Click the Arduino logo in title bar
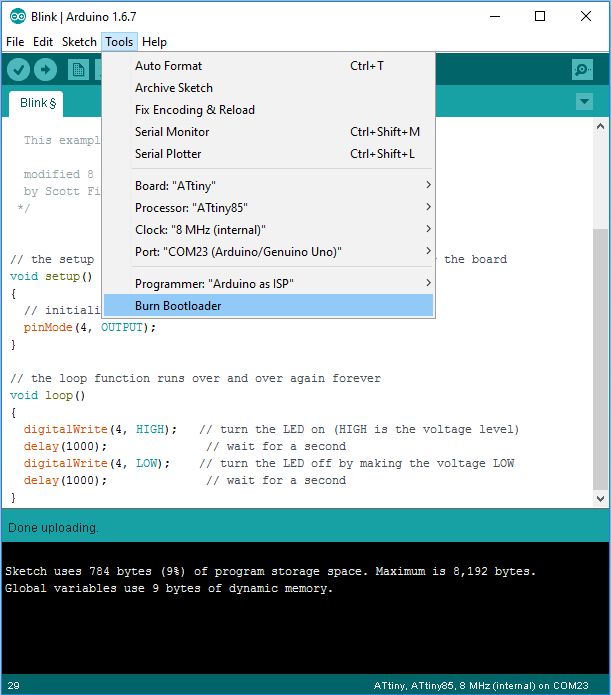This screenshot has width=611, height=695. pos(18,17)
